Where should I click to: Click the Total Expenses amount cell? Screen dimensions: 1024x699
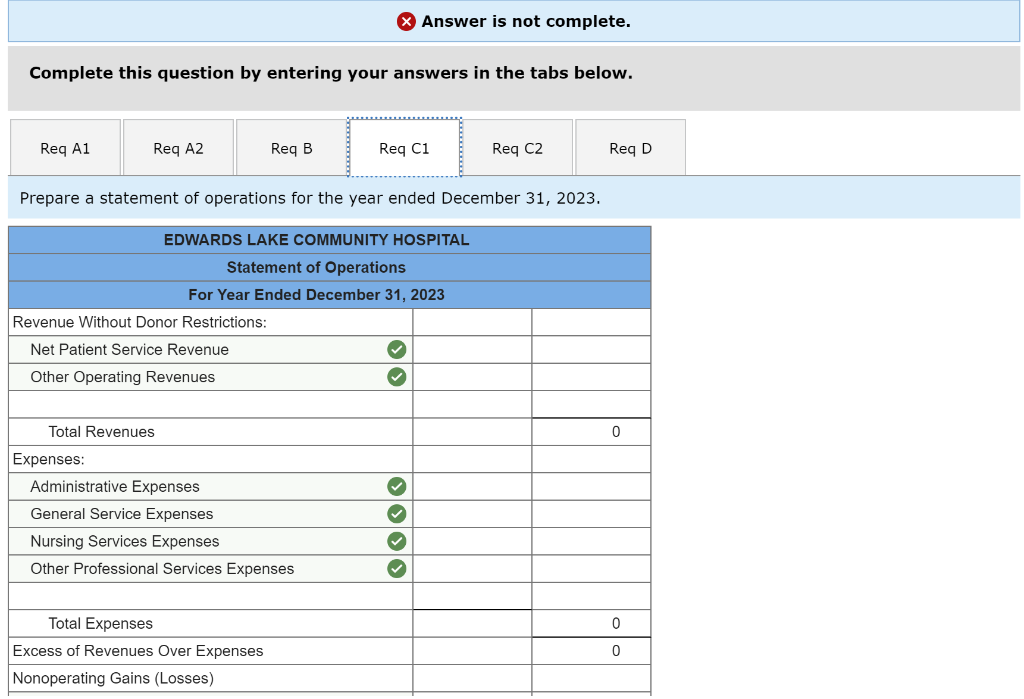pyautogui.click(x=591, y=624)
